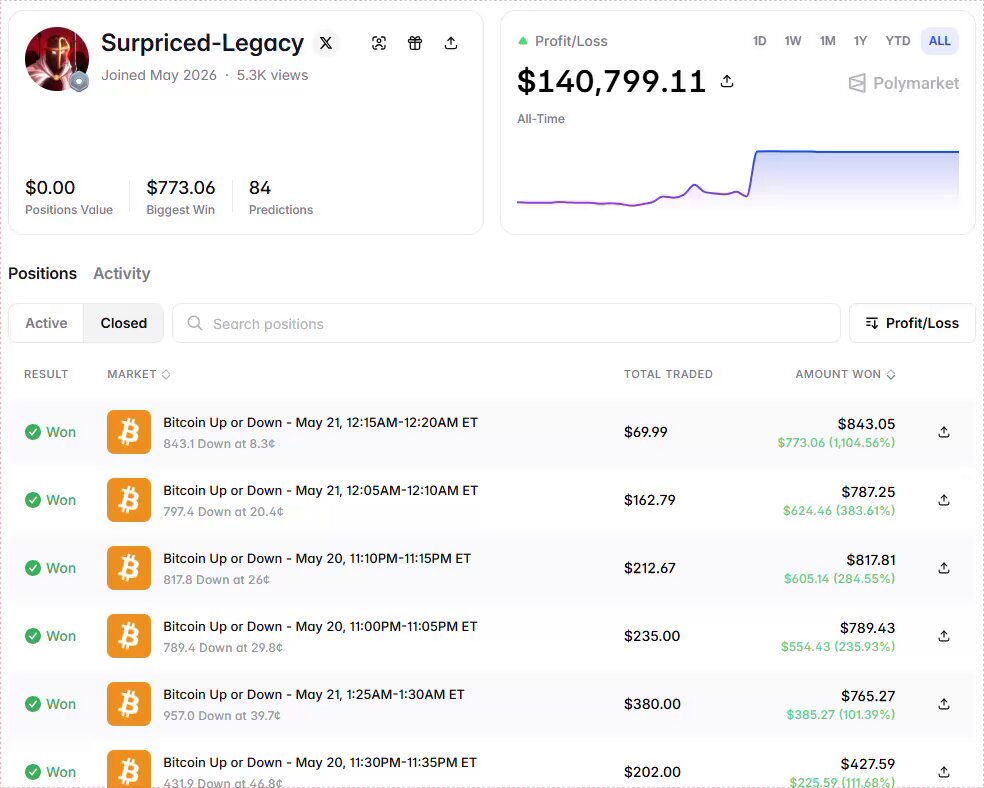This screenshot has width=984, height=788.
Task: Switch to Active positions filter
Action: tap(46, 323)
